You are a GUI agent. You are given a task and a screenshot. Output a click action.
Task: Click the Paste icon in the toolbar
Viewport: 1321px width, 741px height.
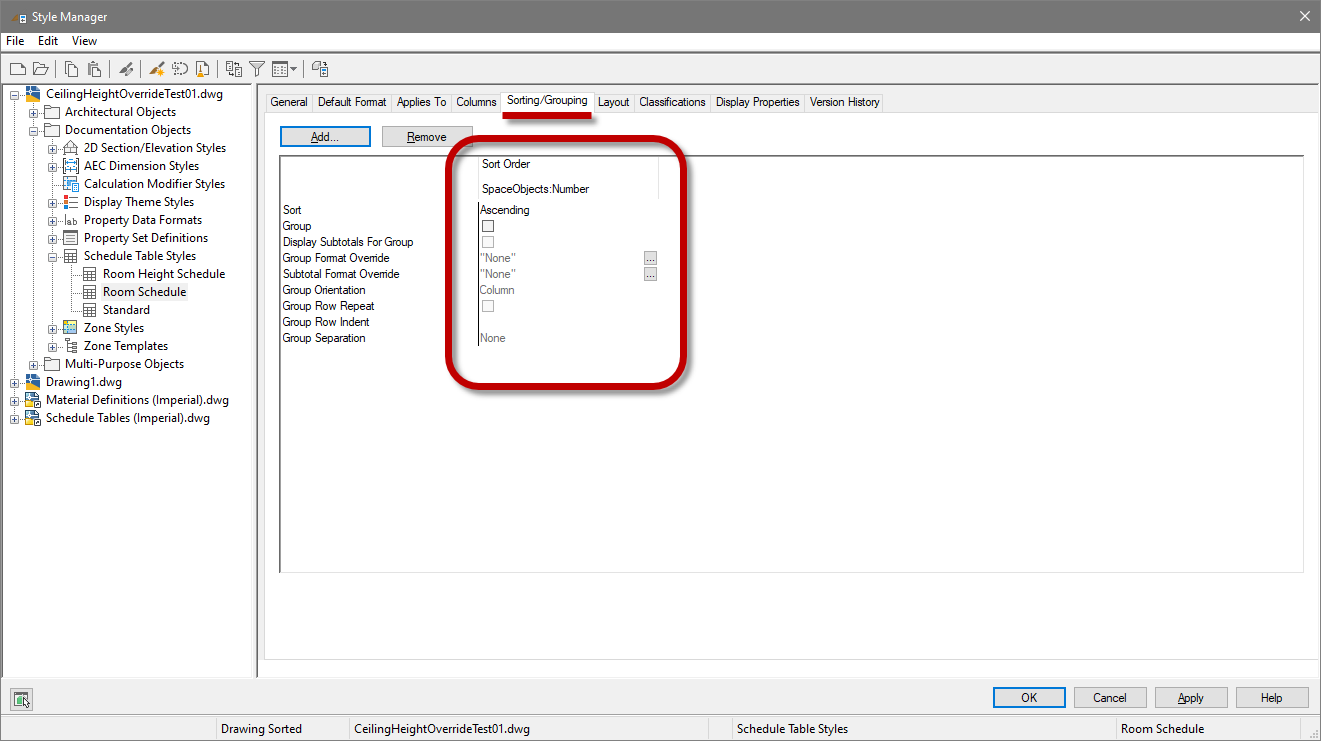[x=93, y=68]
